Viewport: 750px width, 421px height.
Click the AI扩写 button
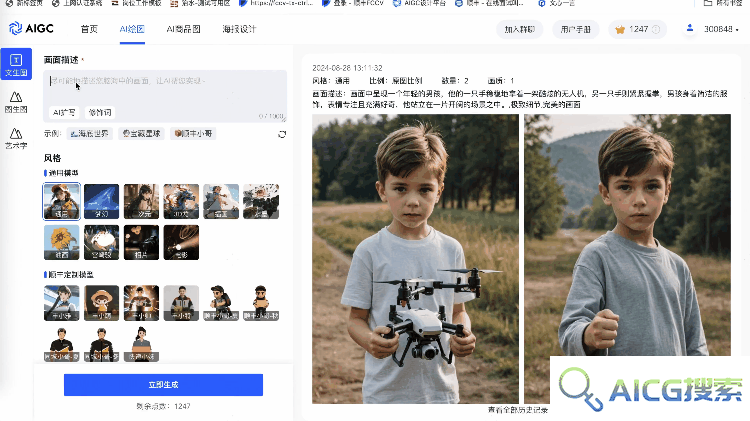[64, 112]
